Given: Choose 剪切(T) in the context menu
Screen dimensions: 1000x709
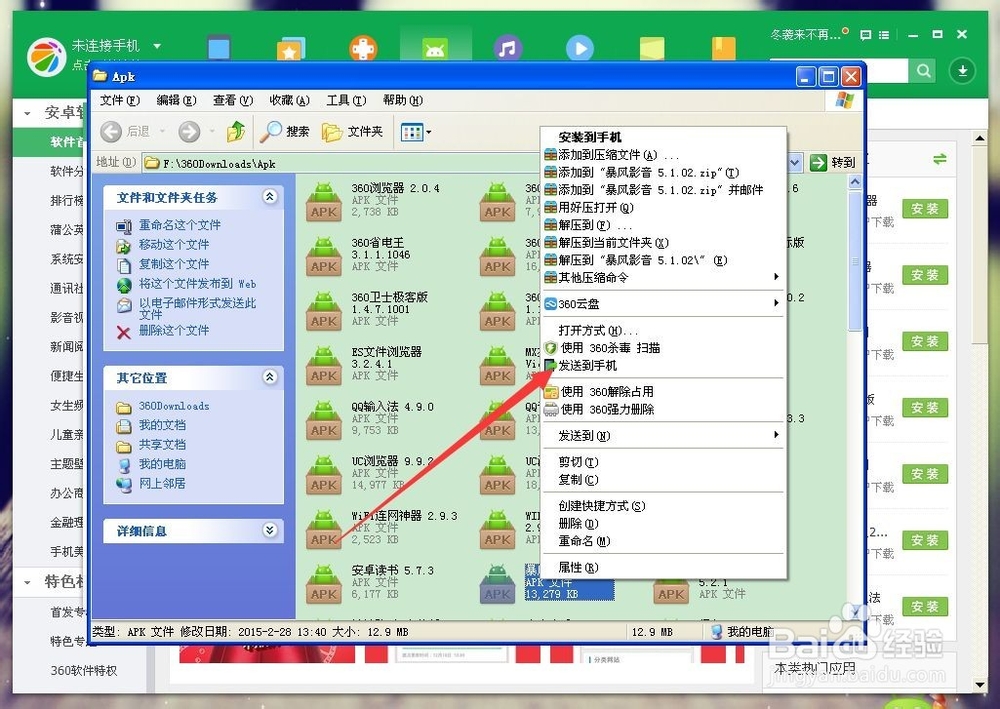Looking at the screenshot, I should [663, 462].
